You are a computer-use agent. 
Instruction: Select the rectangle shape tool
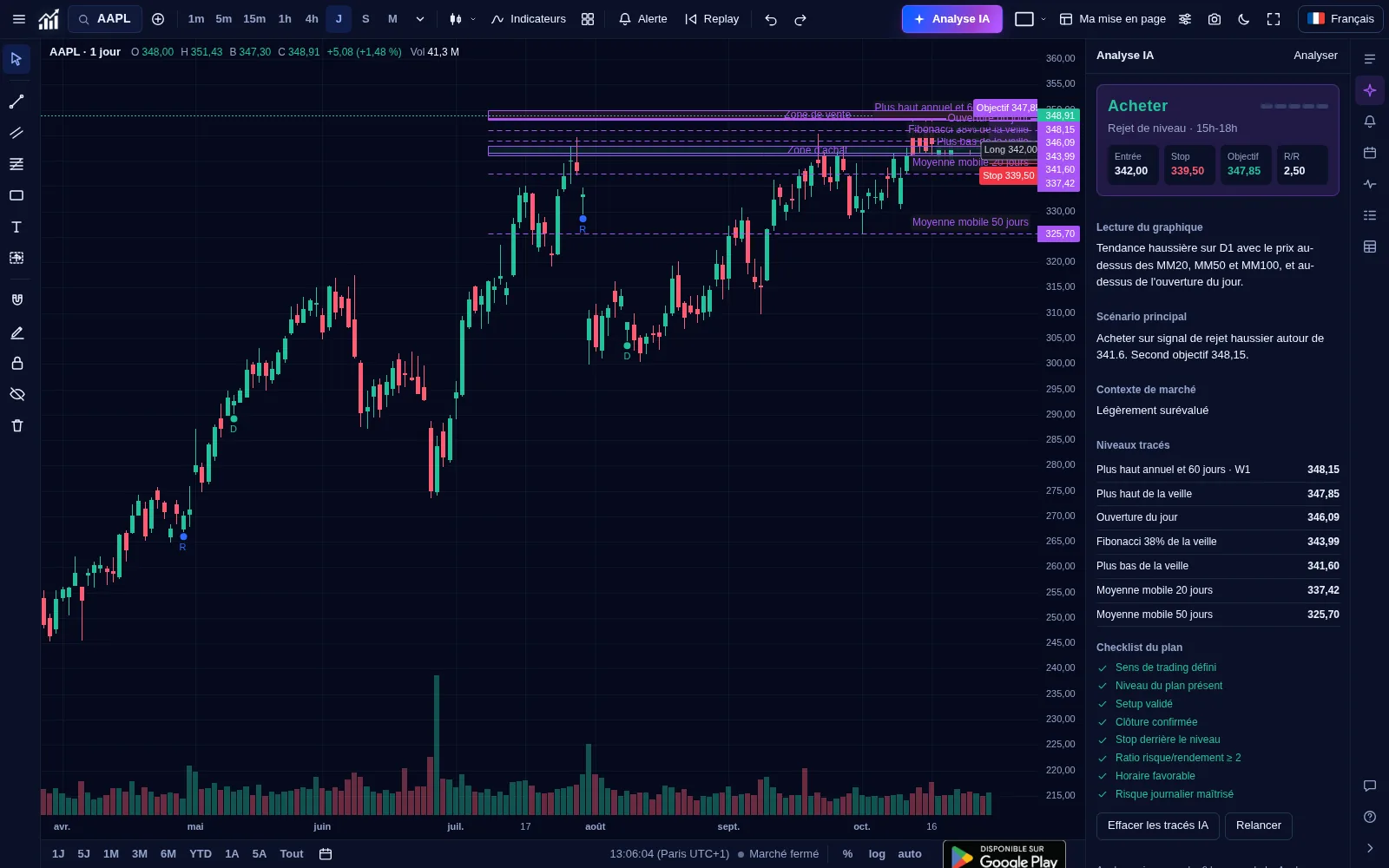[x=16, y=195]
